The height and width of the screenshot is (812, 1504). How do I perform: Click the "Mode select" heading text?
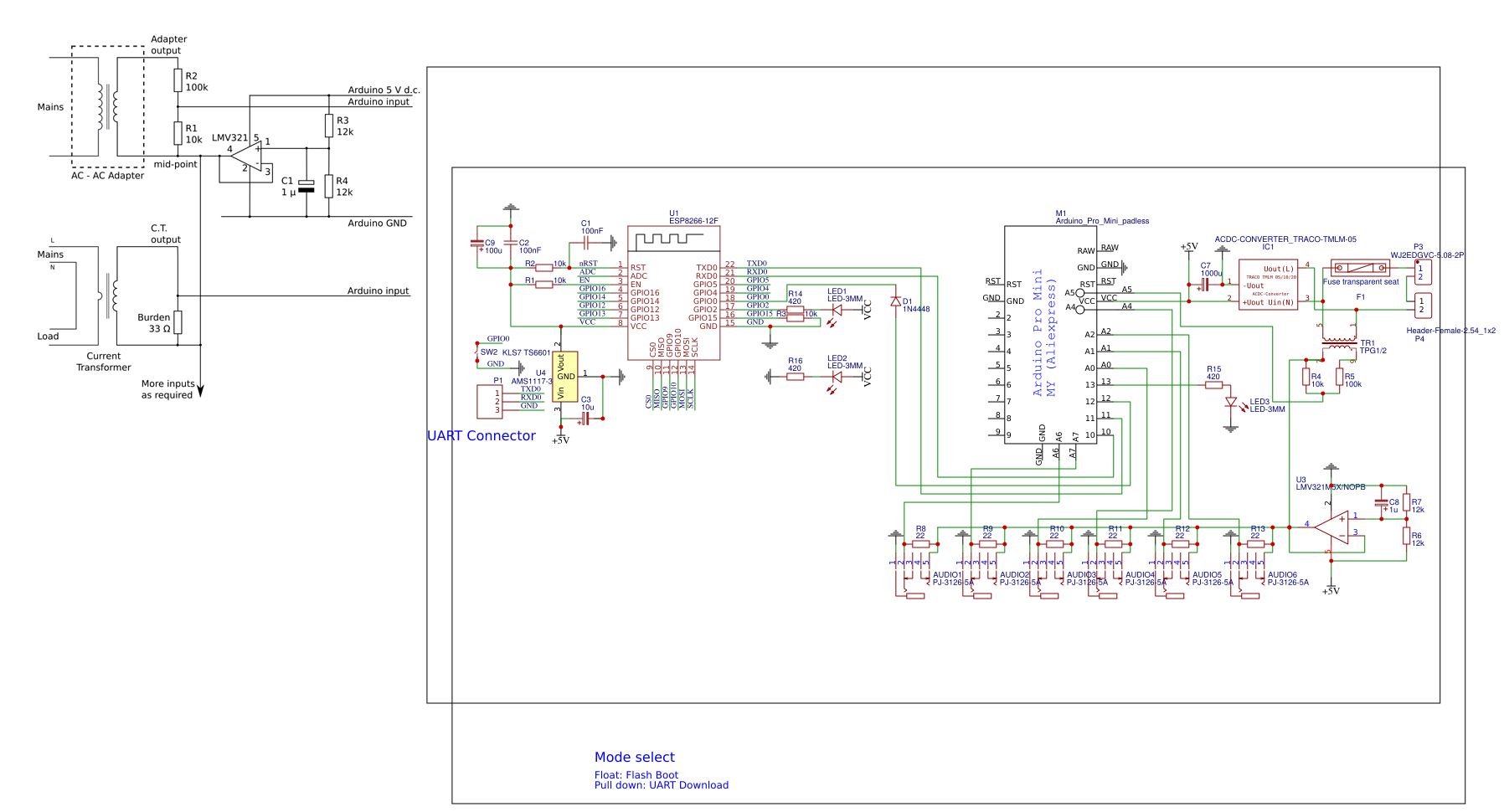coord(634,757)
